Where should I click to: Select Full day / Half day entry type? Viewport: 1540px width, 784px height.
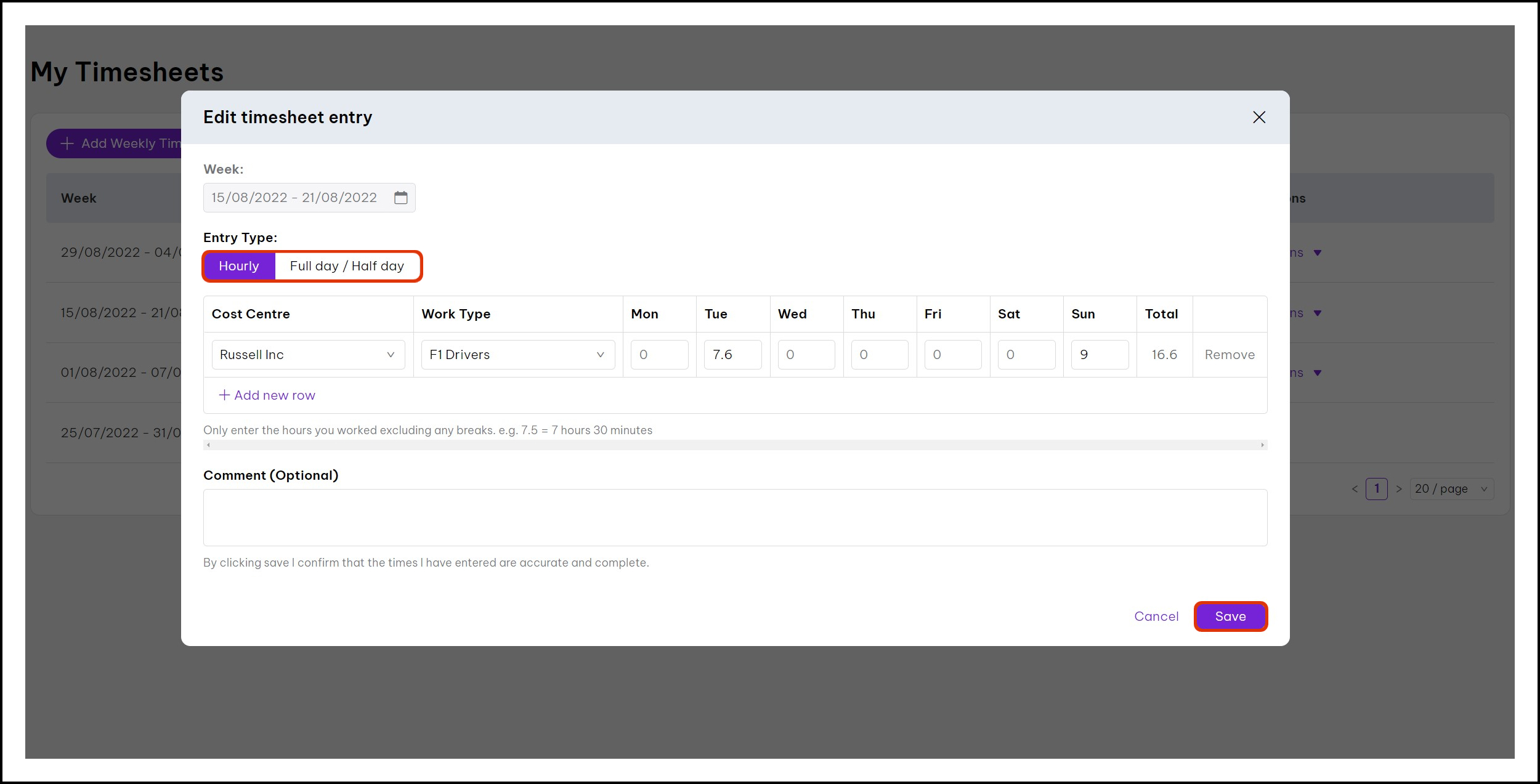347,266
